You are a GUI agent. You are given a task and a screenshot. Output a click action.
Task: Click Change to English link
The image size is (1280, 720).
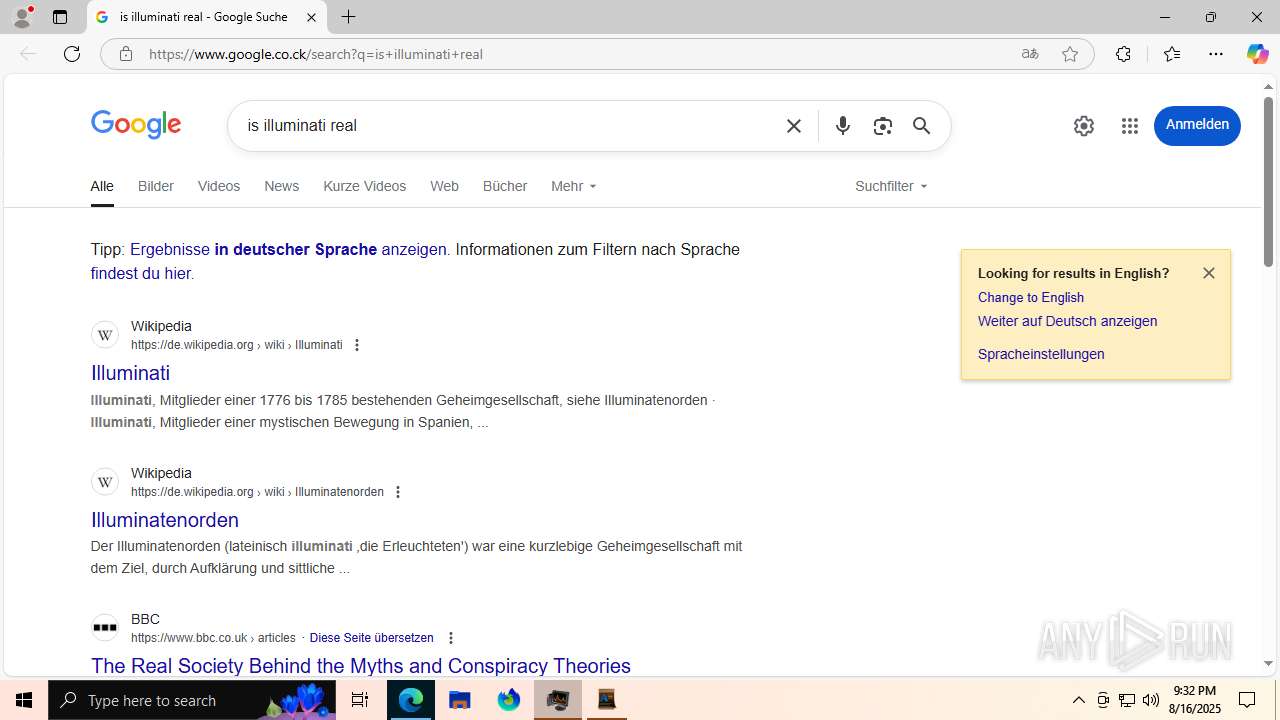1031,297
